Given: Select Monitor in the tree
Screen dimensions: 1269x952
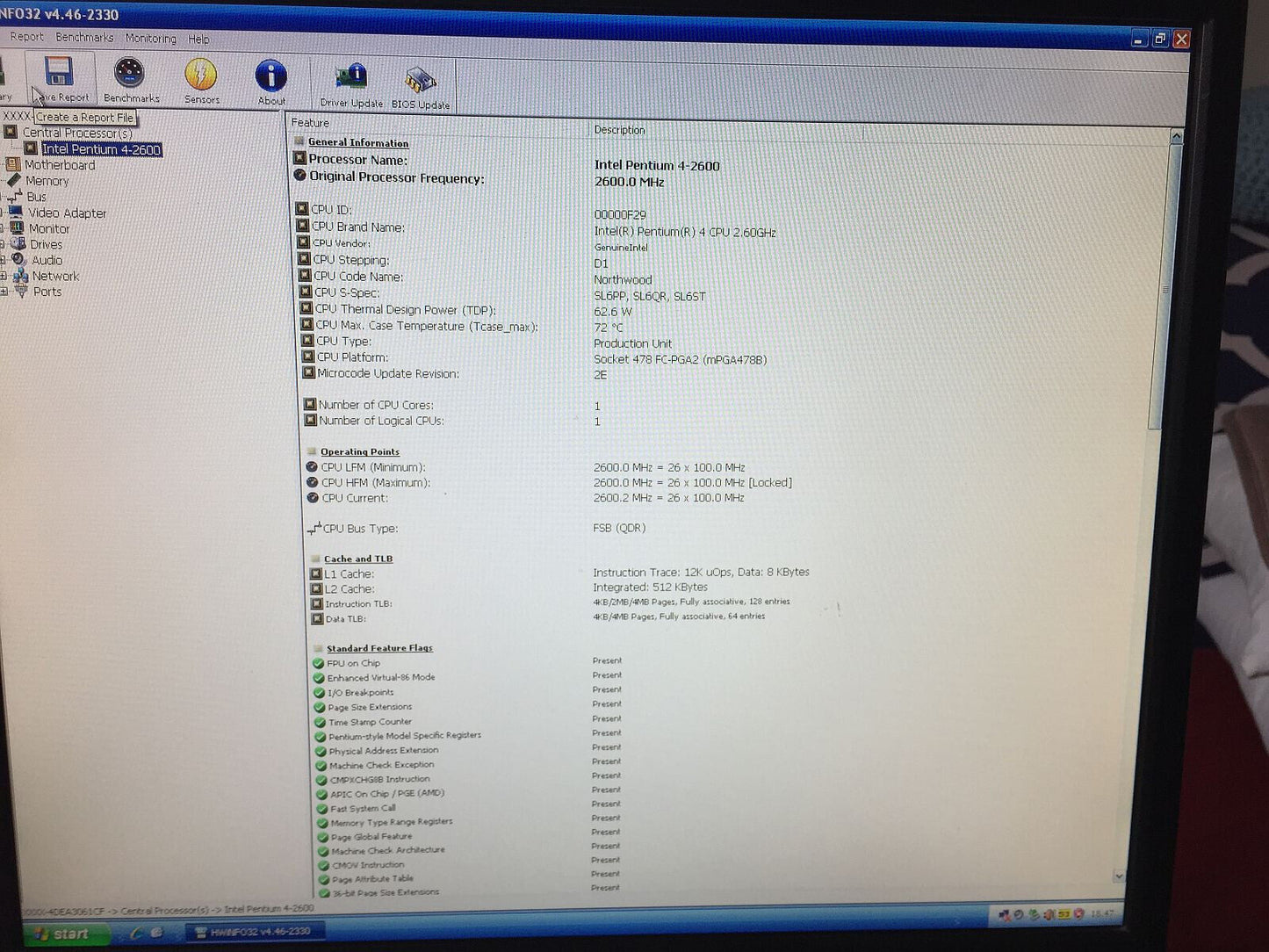Looking at the screenshot, I should [x=49, y=228].
